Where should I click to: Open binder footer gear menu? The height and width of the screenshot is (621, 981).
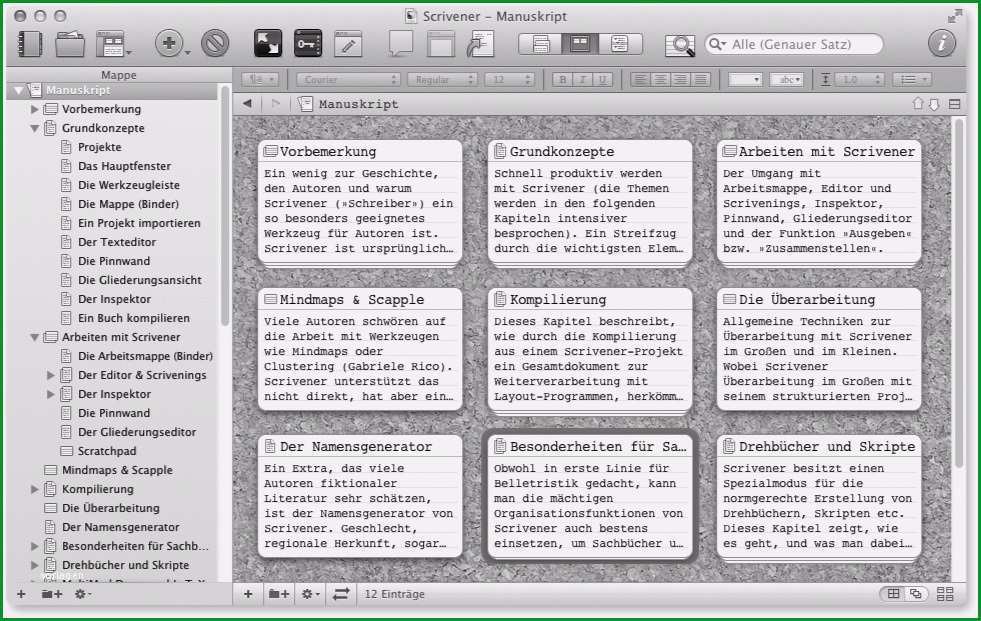(83, 594)
